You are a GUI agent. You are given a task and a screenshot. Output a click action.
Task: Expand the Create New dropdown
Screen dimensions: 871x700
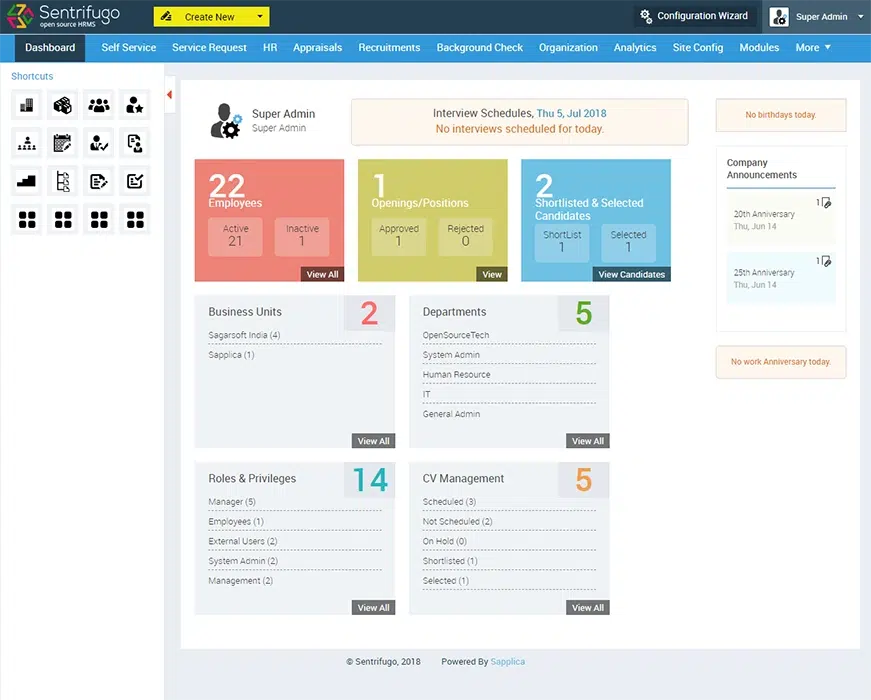260,17
